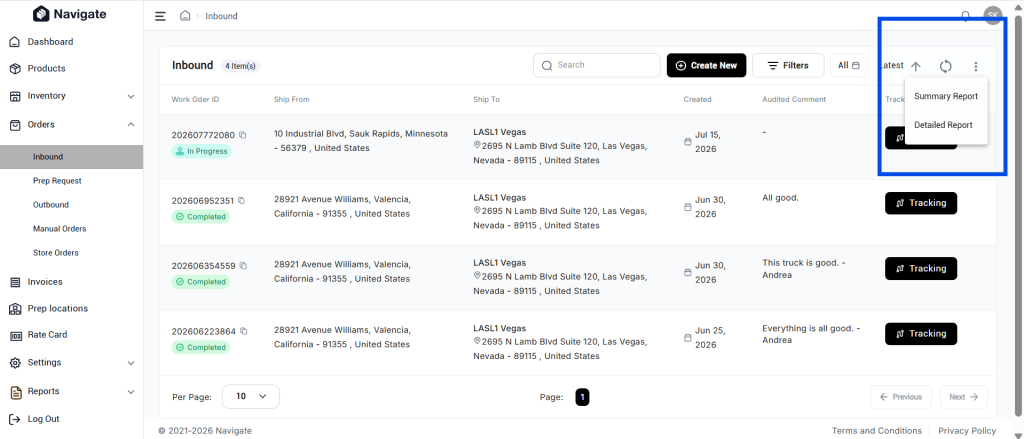Image resolution: width=1024 pixels, height=439 pixels.
Task: Go to page 1
Action: pos(582,397)
